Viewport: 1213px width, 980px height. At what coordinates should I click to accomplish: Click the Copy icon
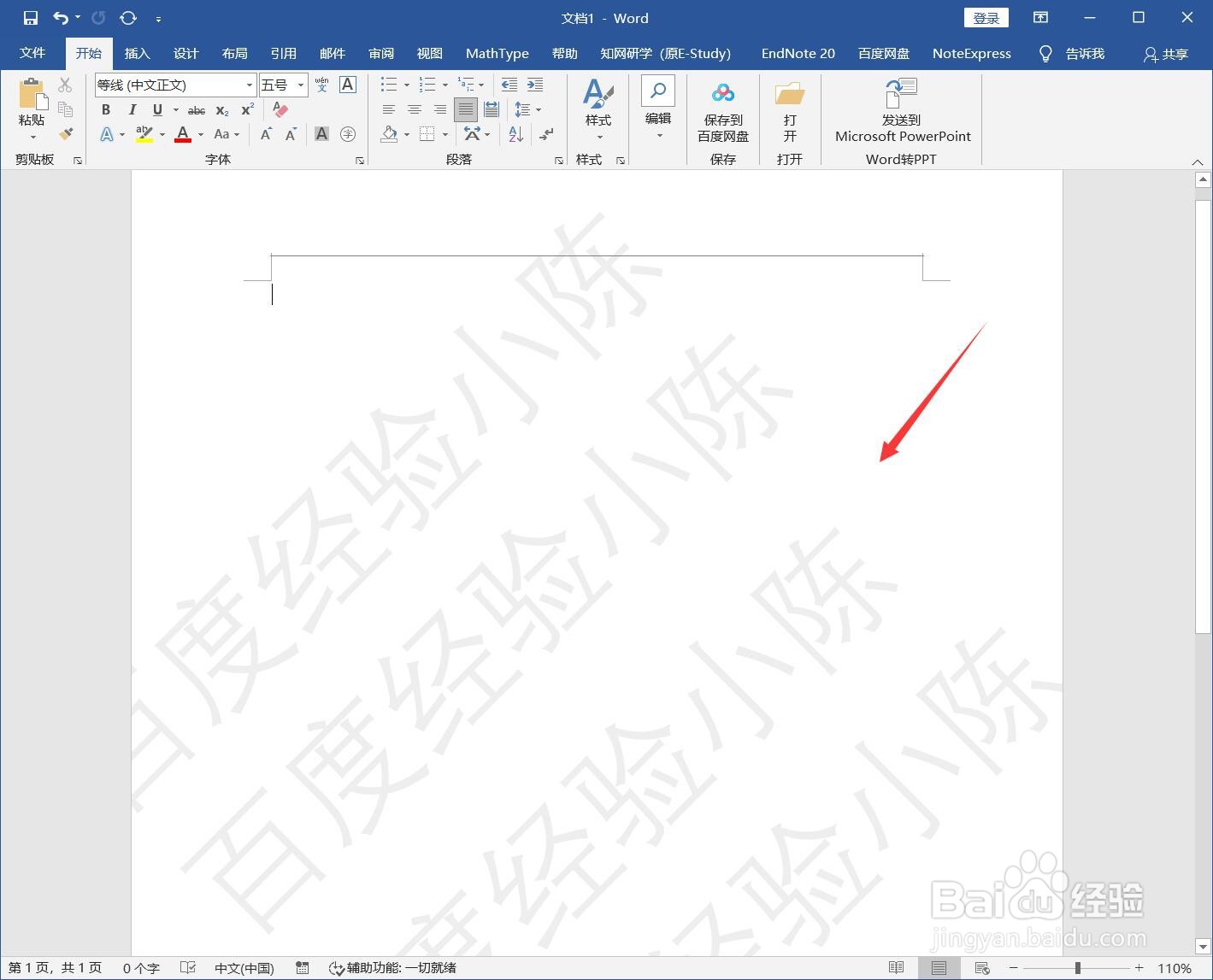65,109
